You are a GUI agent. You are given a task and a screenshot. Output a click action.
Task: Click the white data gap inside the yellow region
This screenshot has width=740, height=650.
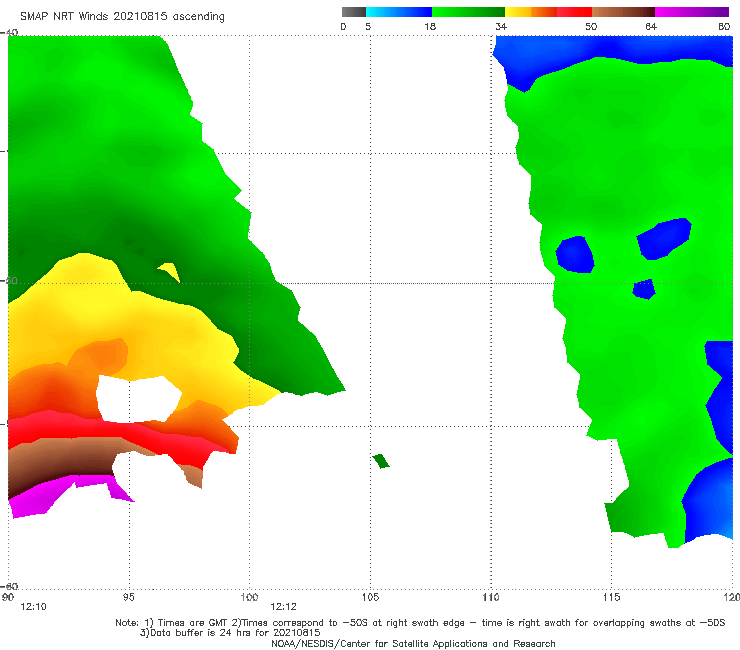[x=138, y=399]
